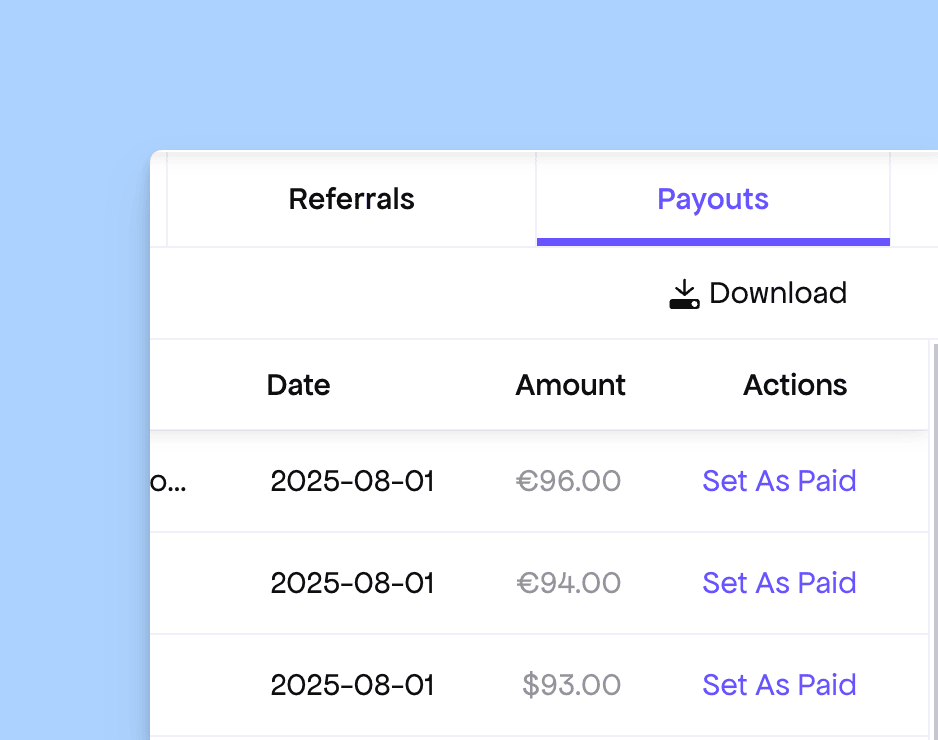Click the $93.00 amount cell

pos(571,685)
